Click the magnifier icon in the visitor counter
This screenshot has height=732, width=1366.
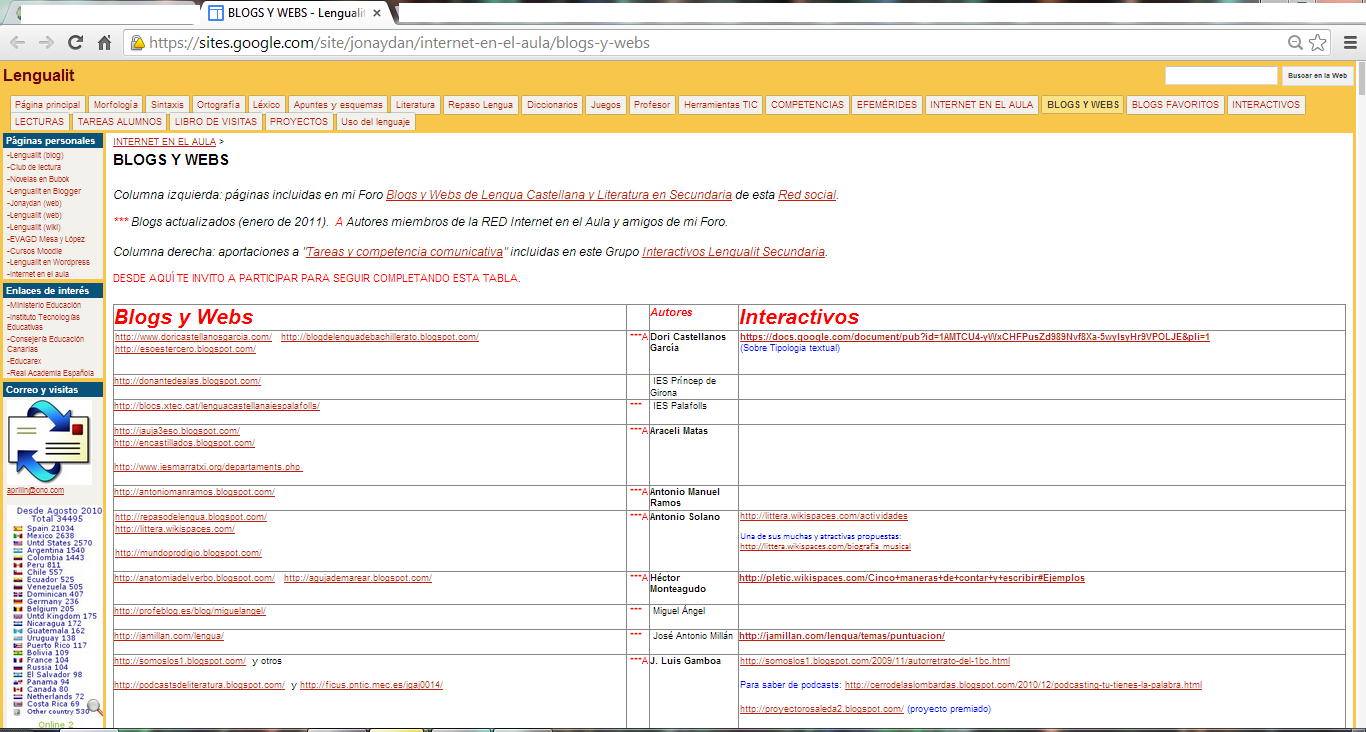point(95,707)
